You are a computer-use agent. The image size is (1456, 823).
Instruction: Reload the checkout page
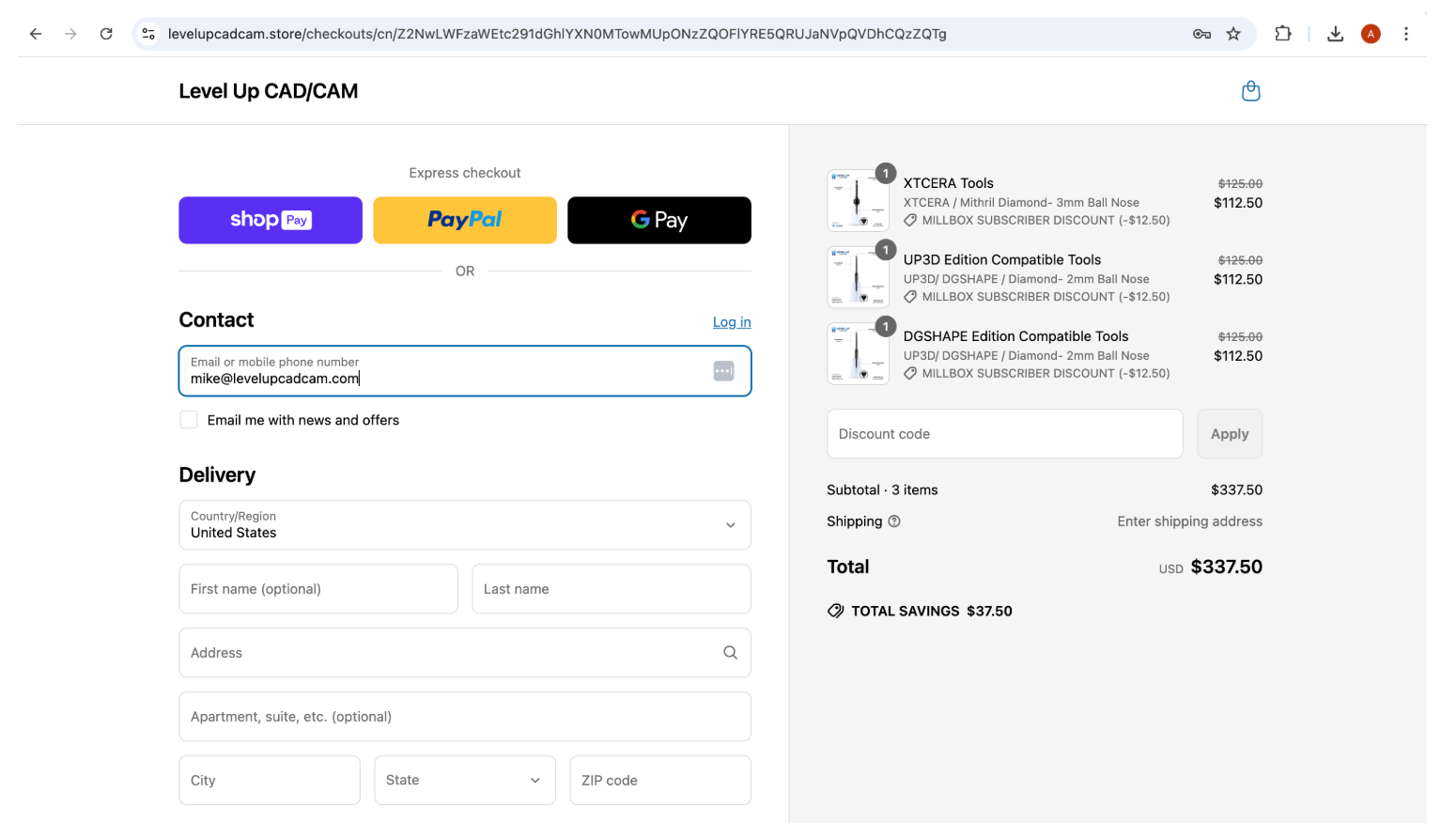(106, 34)
